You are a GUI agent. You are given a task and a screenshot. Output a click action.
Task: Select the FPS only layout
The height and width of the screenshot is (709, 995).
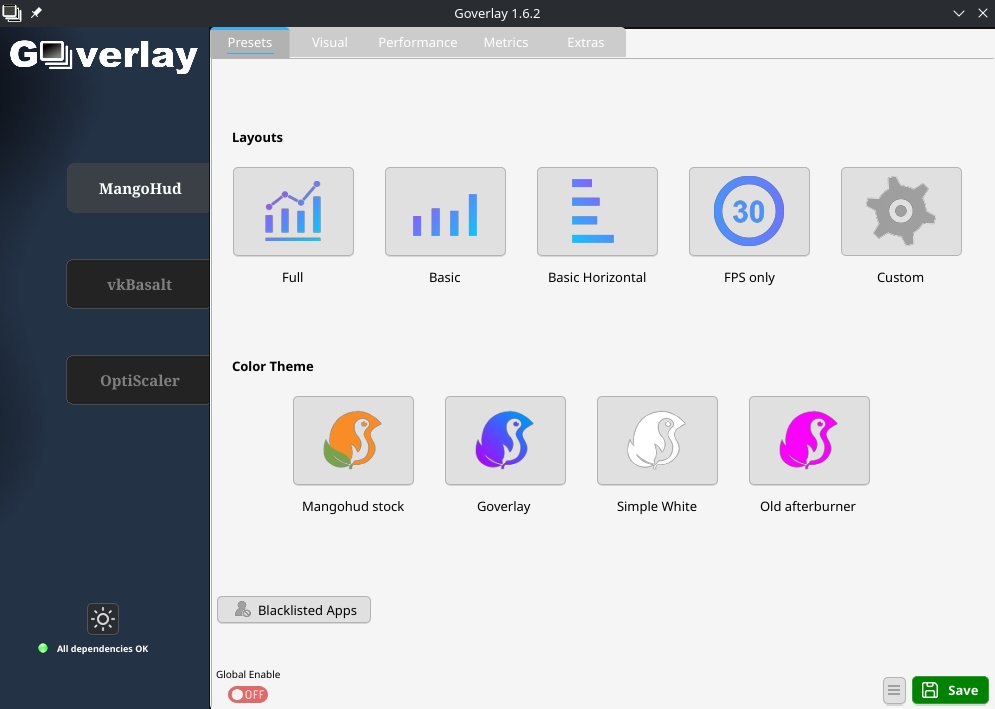pos(749,211)
